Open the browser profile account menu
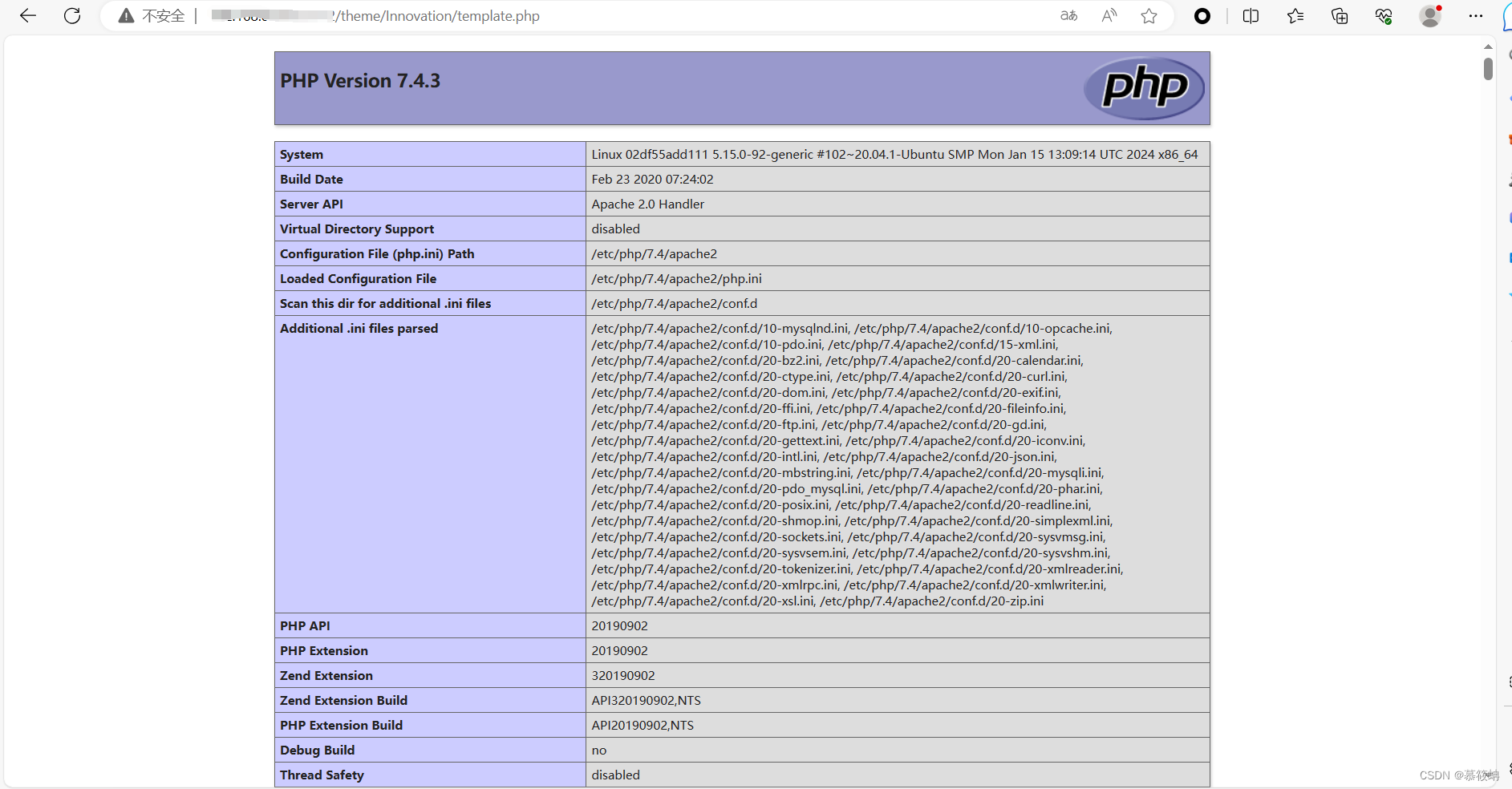The height and width of the screenshot is (789, 1512). [x=1431, y=16]
